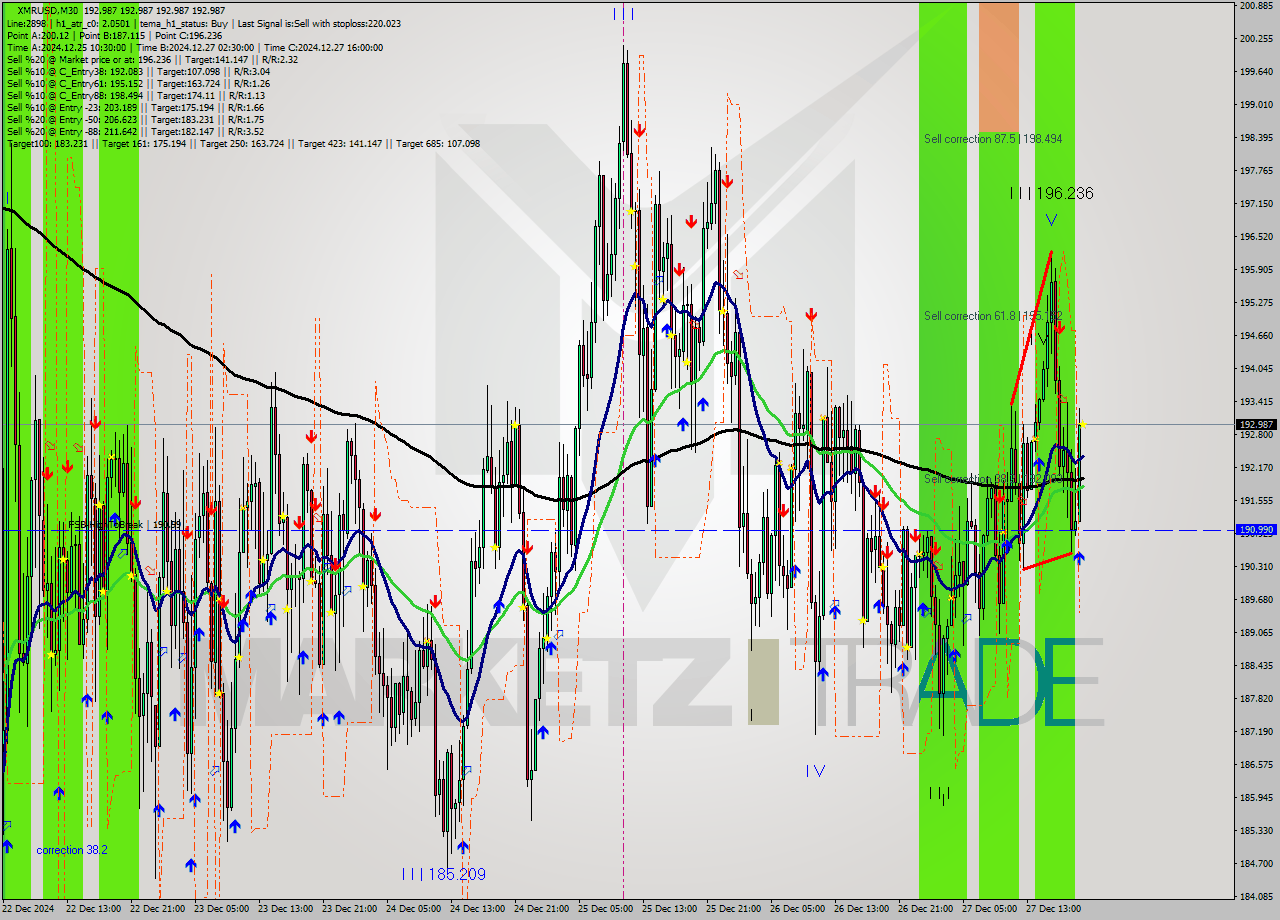Screen dimensions: 1280x920
Task: Click the blue dashed-line price tag 190.990
Action: pos(1256,530)
